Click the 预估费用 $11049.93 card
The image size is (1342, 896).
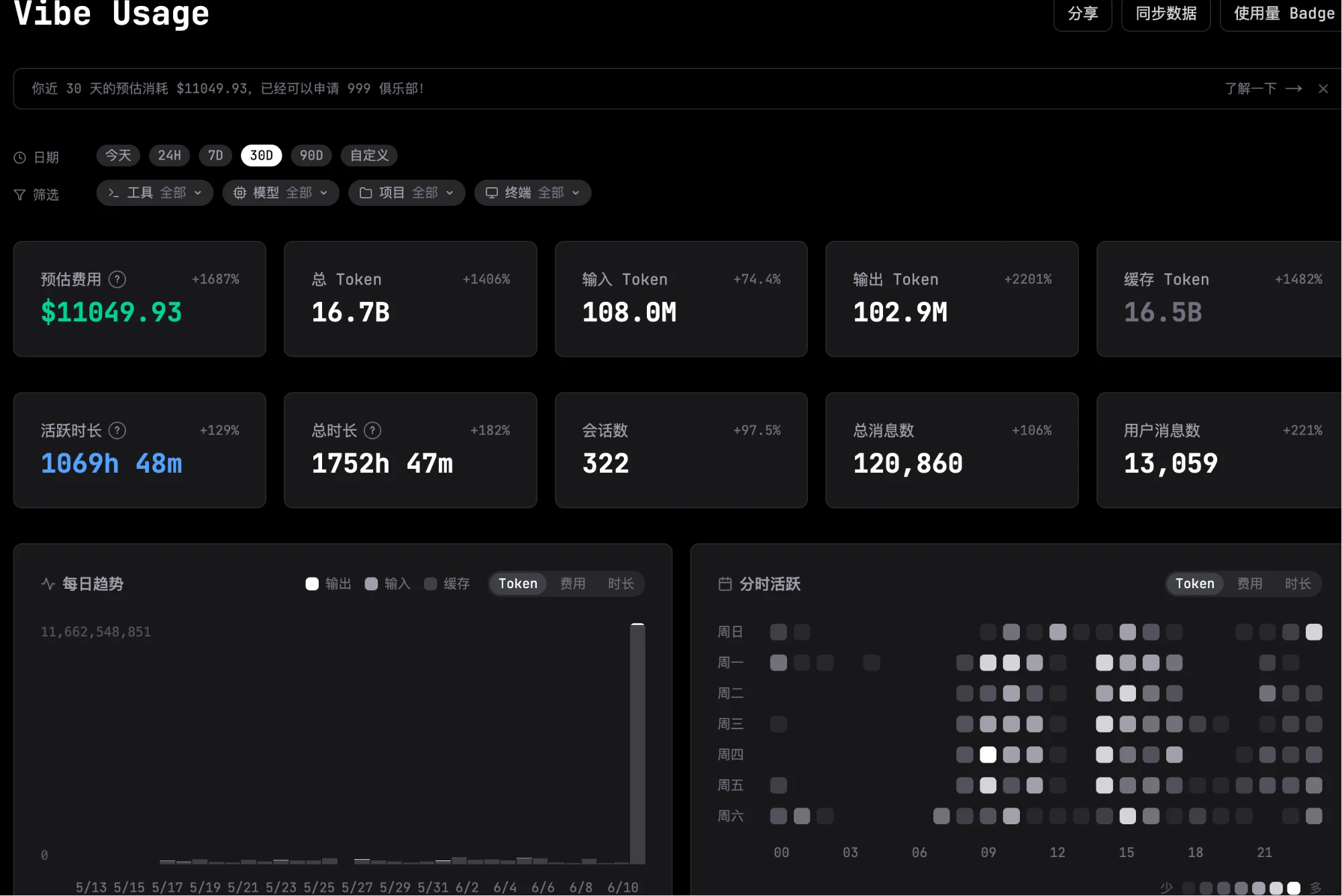pos(140,299)
